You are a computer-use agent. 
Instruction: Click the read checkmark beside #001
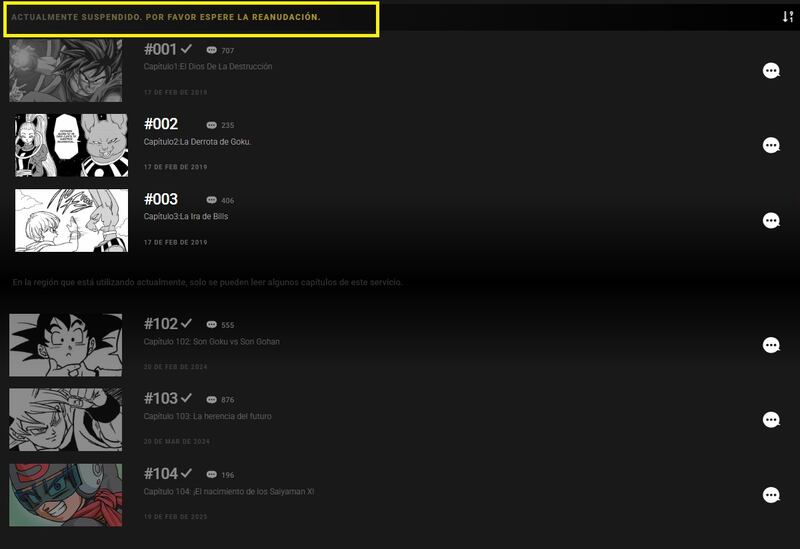pyautogui.click(x=186, y=49)
